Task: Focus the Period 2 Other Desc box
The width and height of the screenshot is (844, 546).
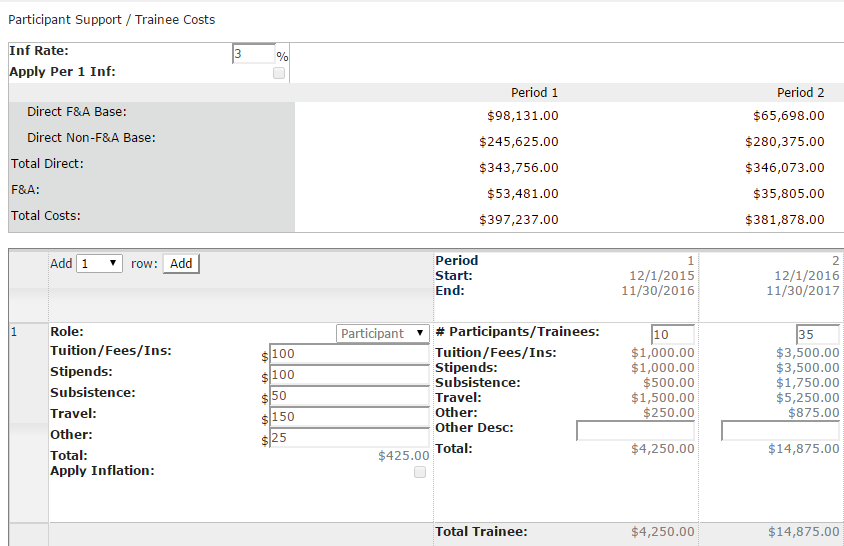Action: click(x=780, y=430)
